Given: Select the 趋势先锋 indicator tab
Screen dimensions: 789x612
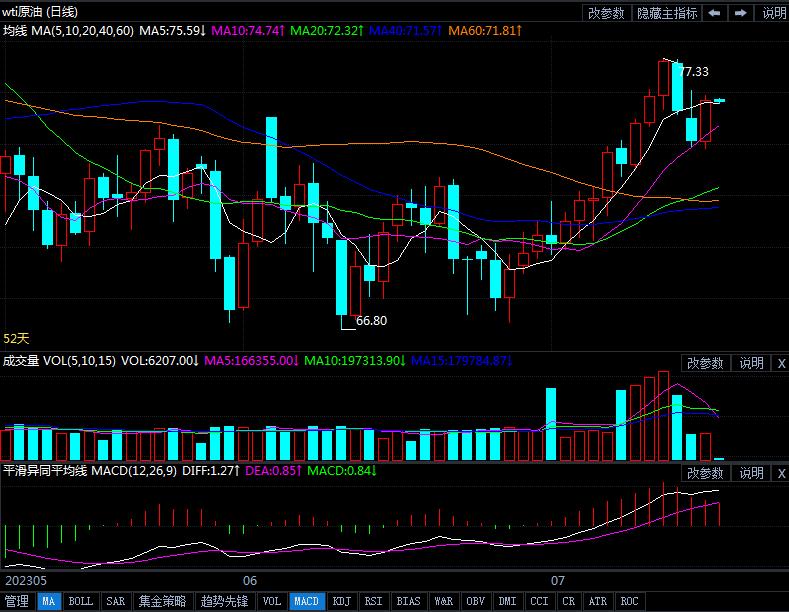Looking at the screenshot, I should [x=224, y=602].
